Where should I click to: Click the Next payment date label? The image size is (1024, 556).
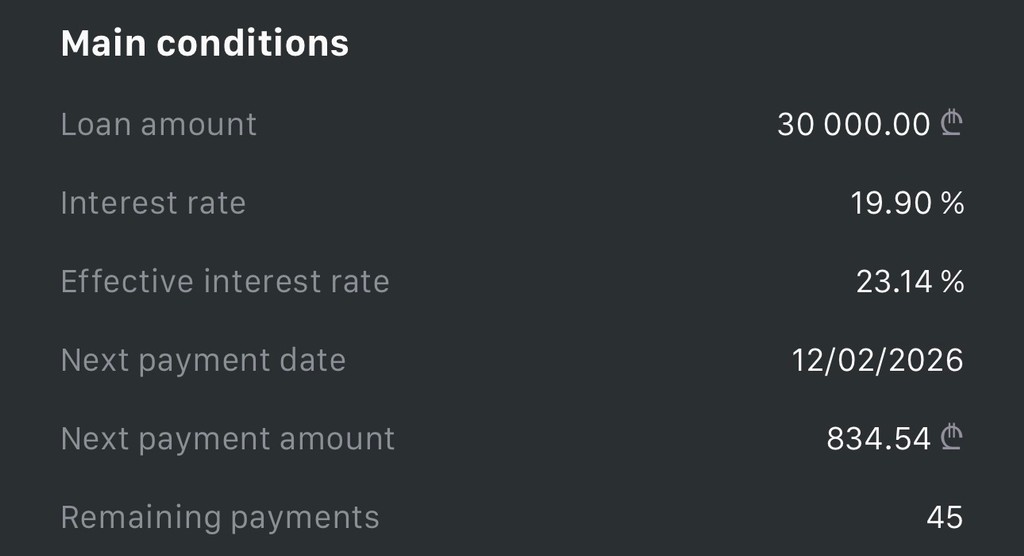(203, 360)
